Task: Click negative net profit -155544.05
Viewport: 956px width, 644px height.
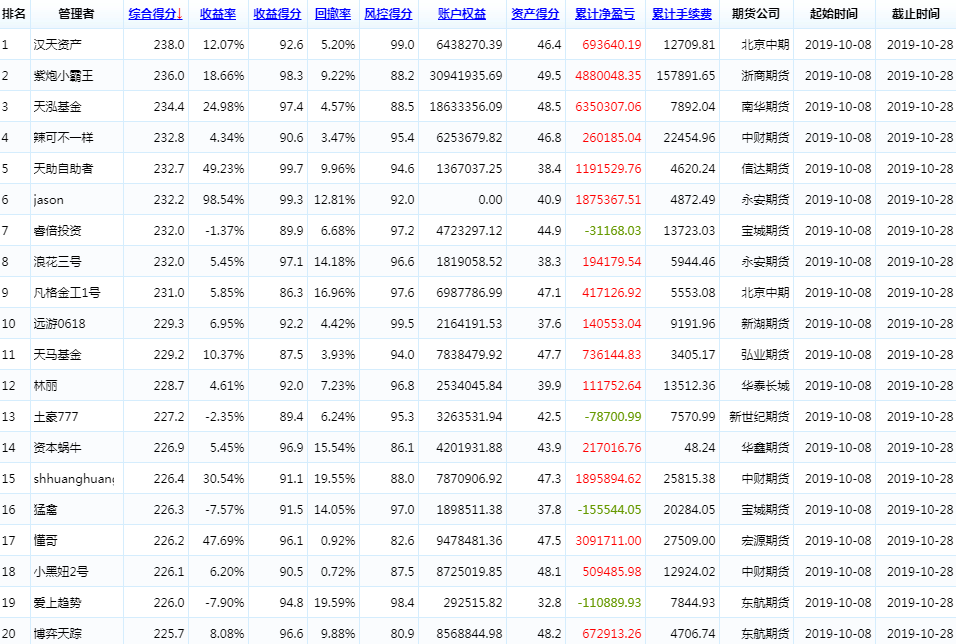Action: tap(609, 510)
